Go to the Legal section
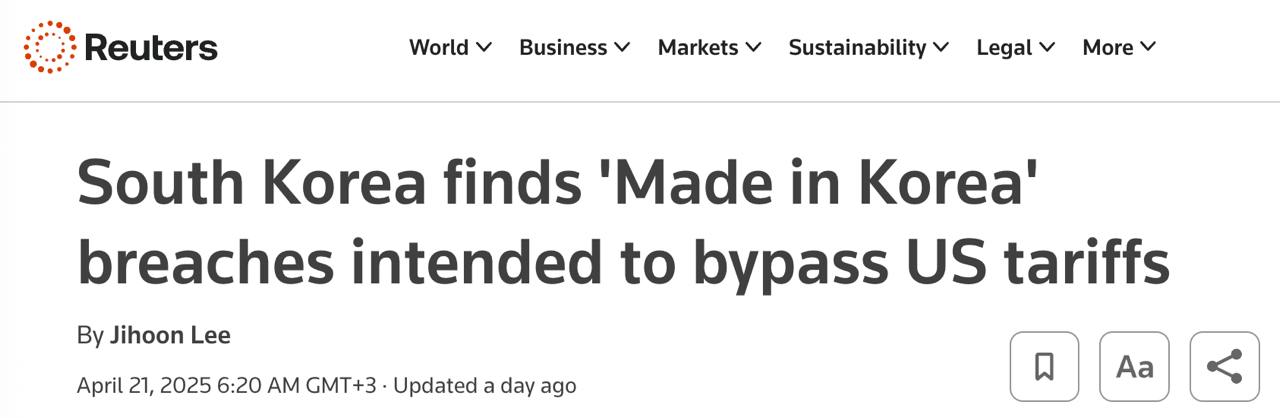Viewport: 1280px width, 418px height. (1004, 47)
